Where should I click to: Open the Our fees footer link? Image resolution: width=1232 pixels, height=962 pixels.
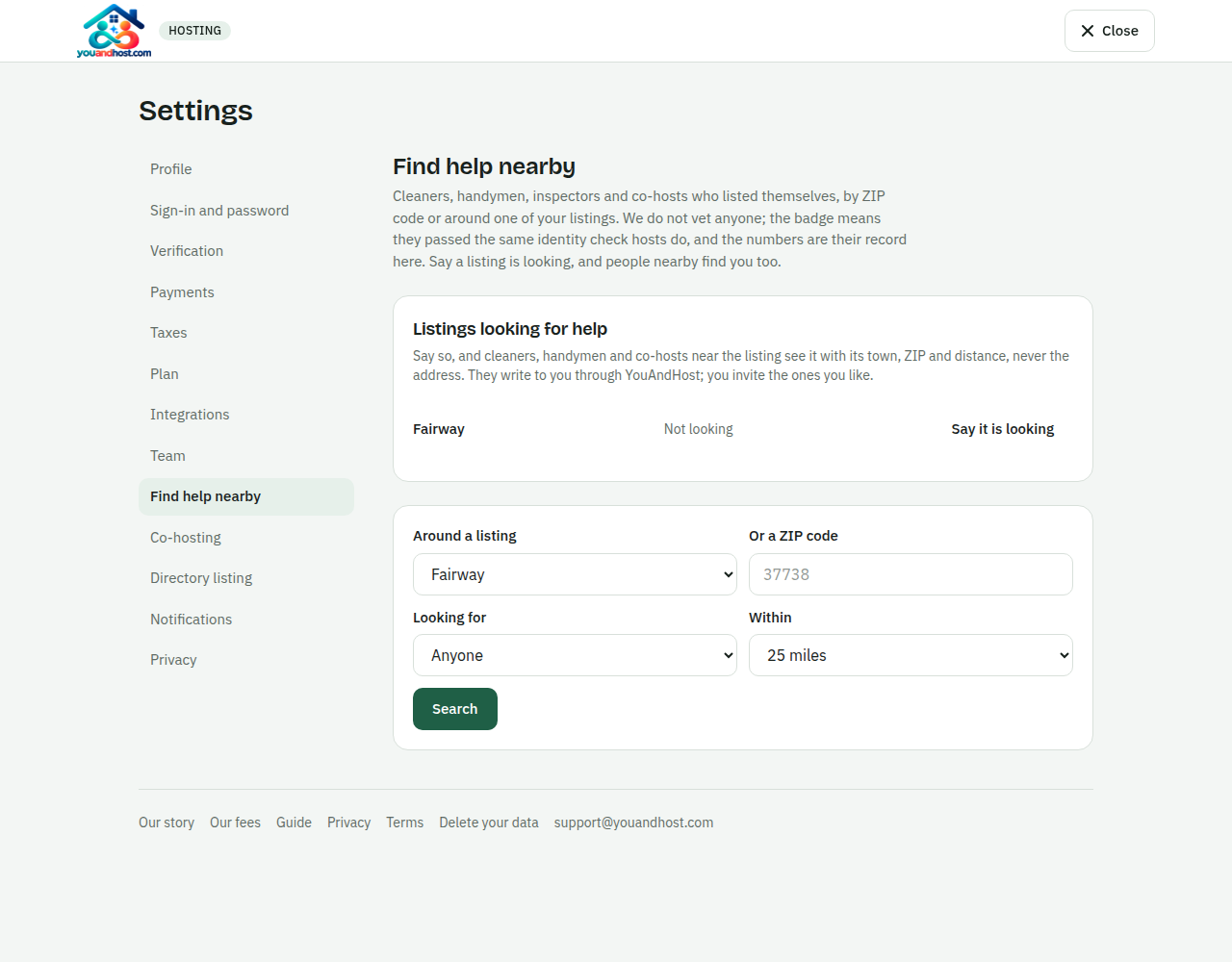tap(235, 823)
